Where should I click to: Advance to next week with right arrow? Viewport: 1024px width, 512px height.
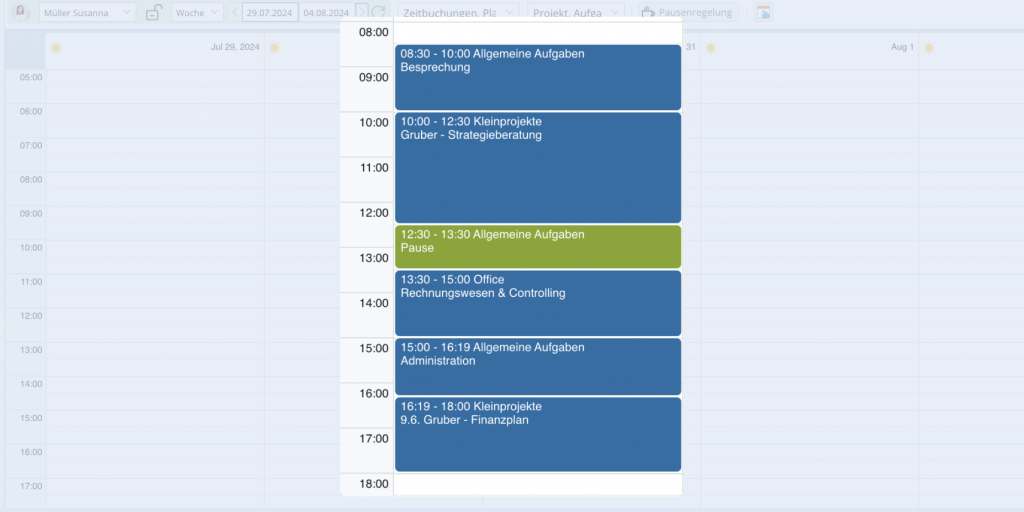pos(362,12)
